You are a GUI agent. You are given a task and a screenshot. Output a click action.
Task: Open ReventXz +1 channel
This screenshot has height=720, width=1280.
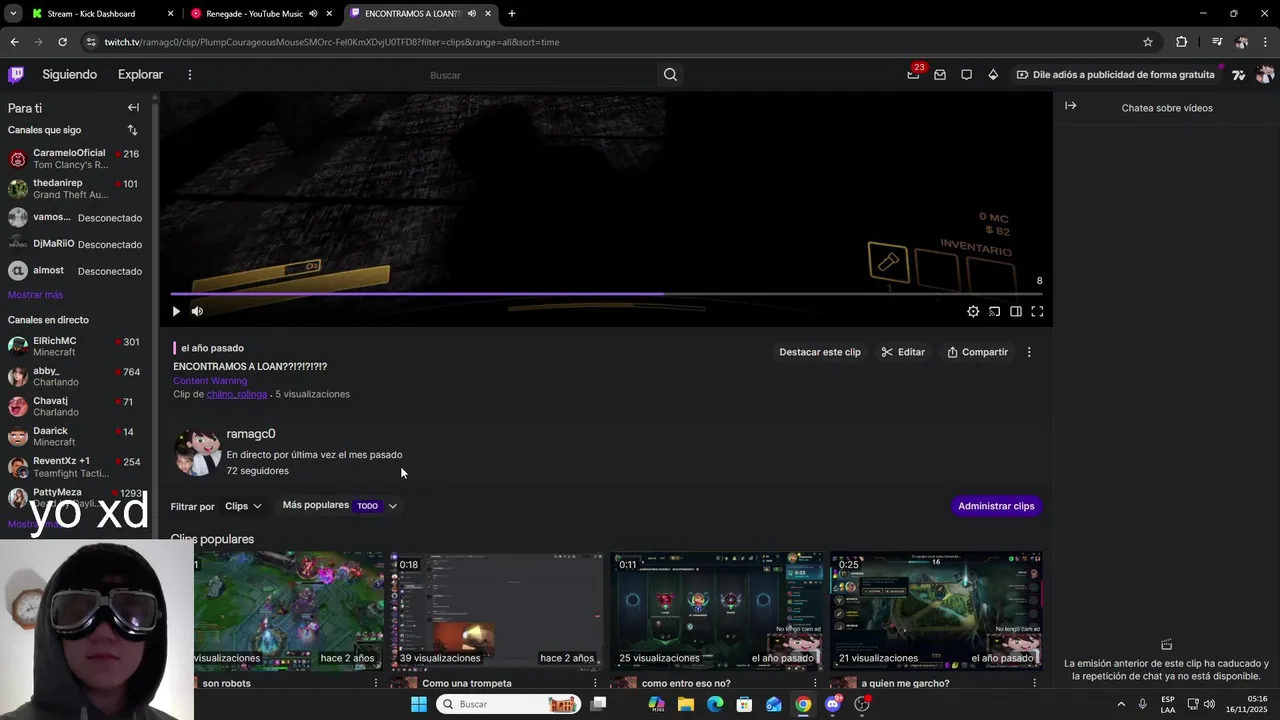coord(76,467)
